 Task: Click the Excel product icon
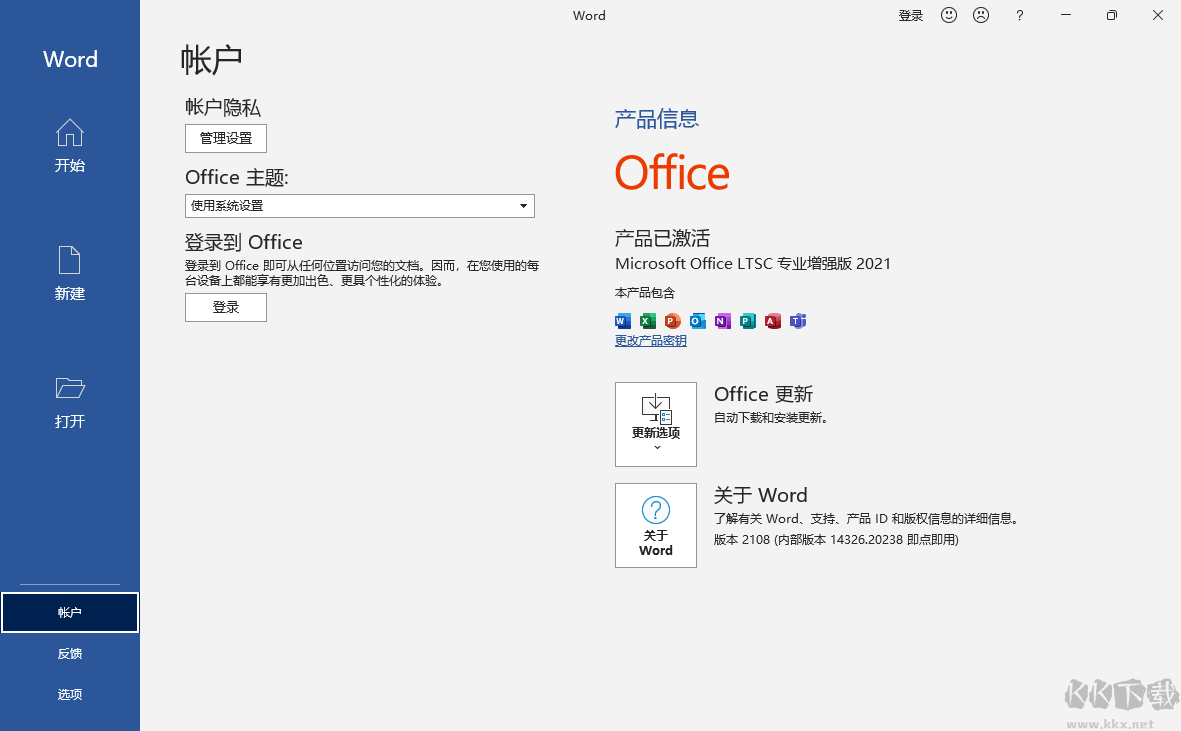pyautogui.click(x=648, y=321)
